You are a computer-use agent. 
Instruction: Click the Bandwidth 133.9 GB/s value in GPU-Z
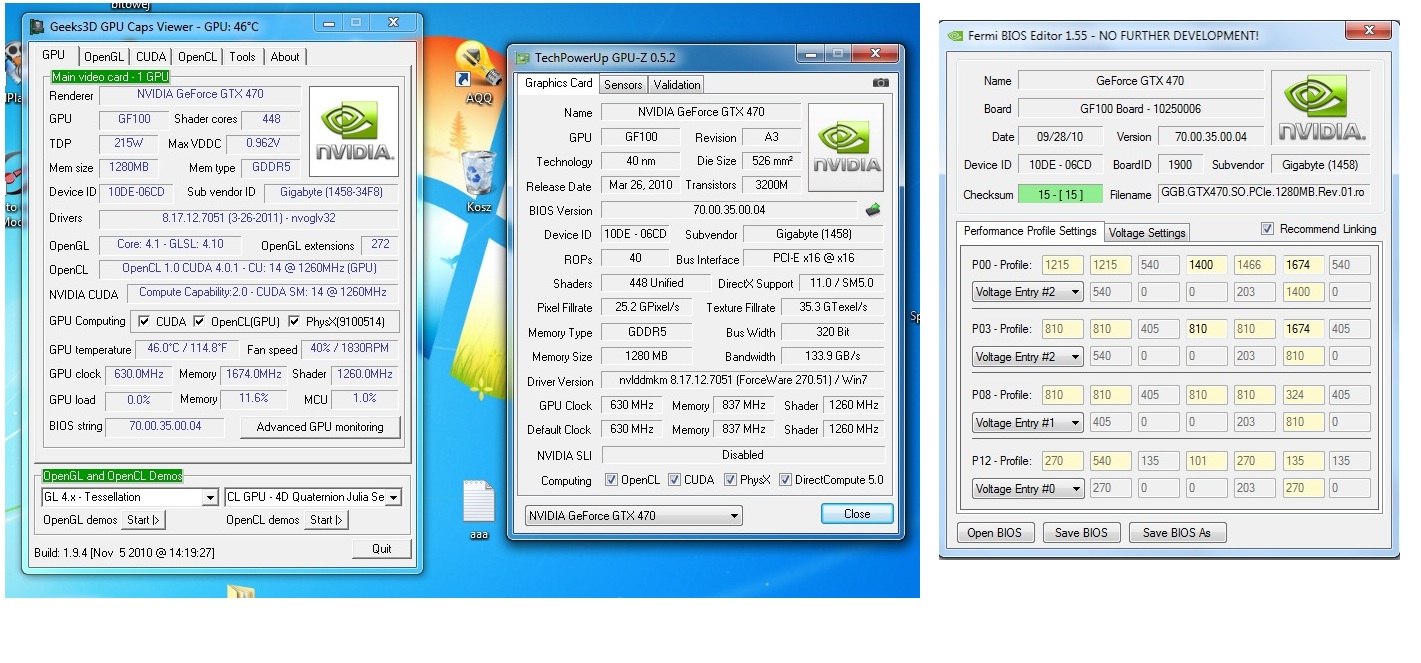click(x=831, y=356)
